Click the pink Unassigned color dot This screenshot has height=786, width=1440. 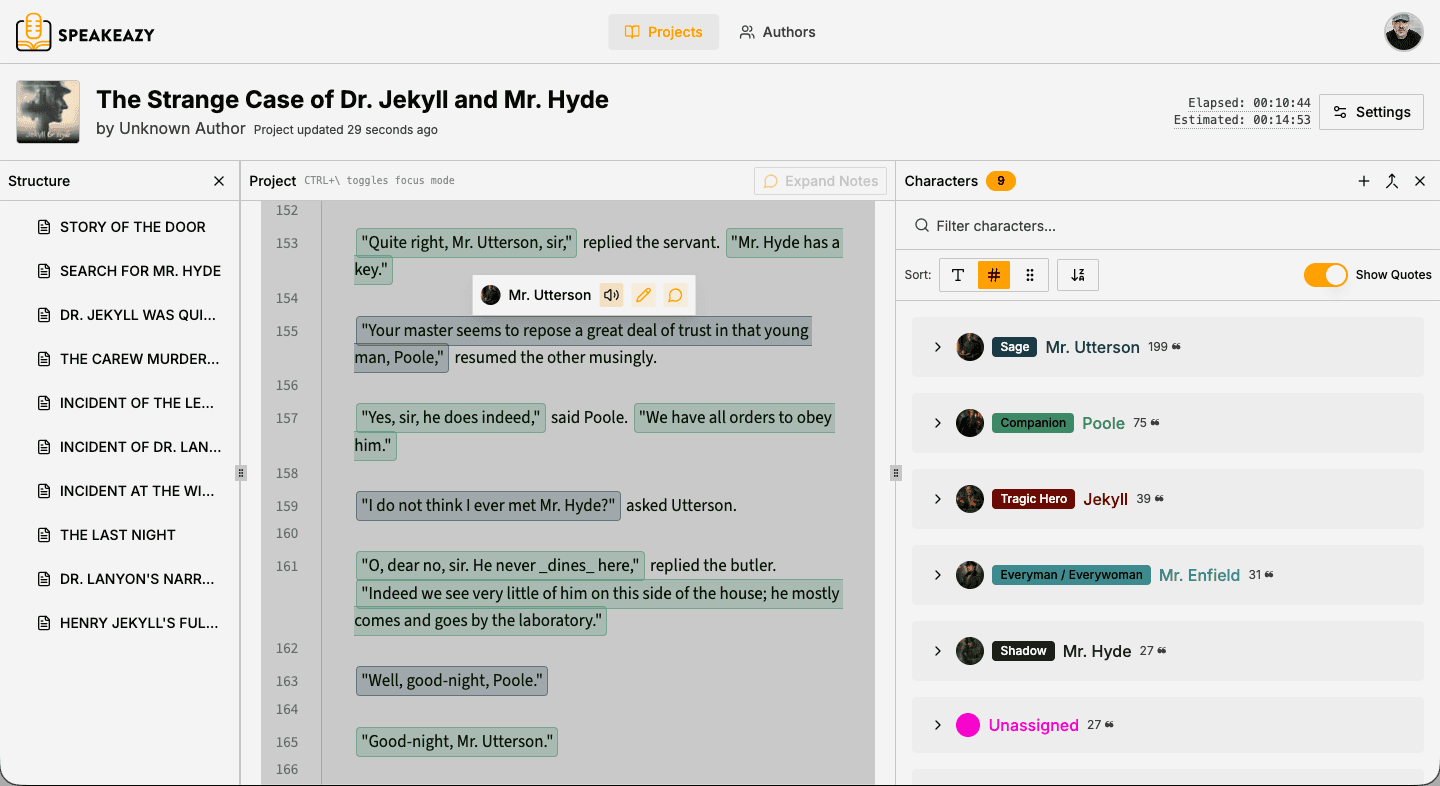point(968,725)
